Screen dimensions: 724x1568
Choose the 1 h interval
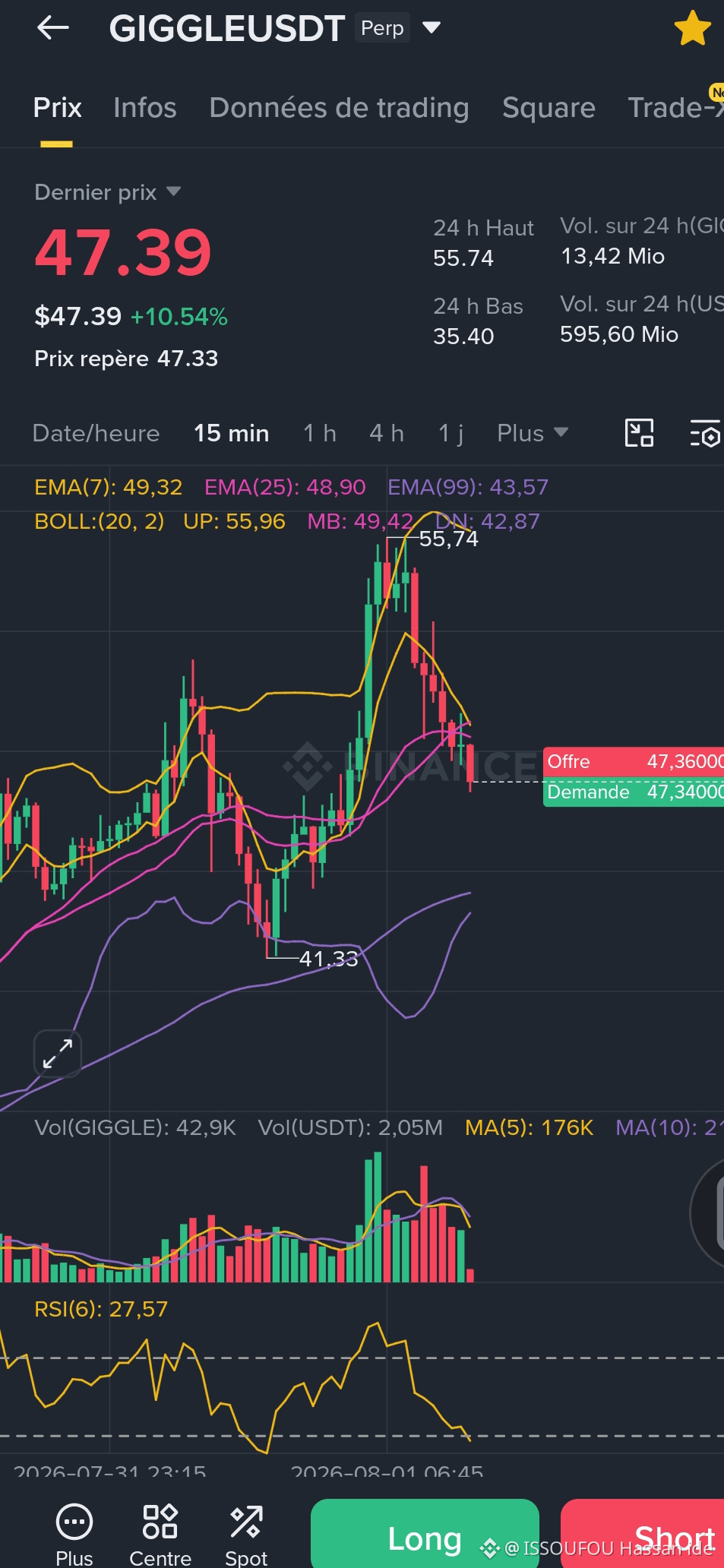tap(319, 433)
